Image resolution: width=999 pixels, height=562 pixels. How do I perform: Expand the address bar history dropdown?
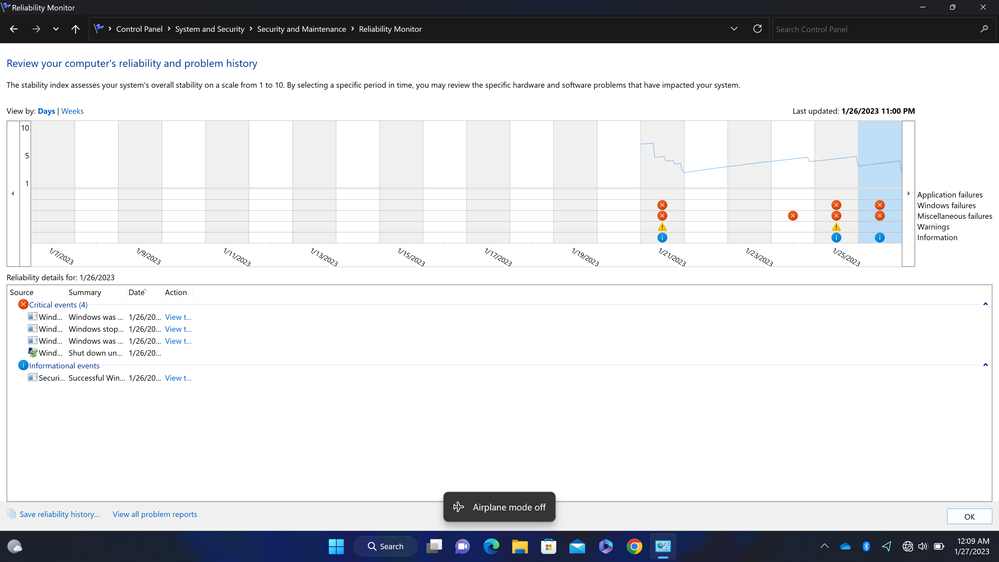point(734,29)
